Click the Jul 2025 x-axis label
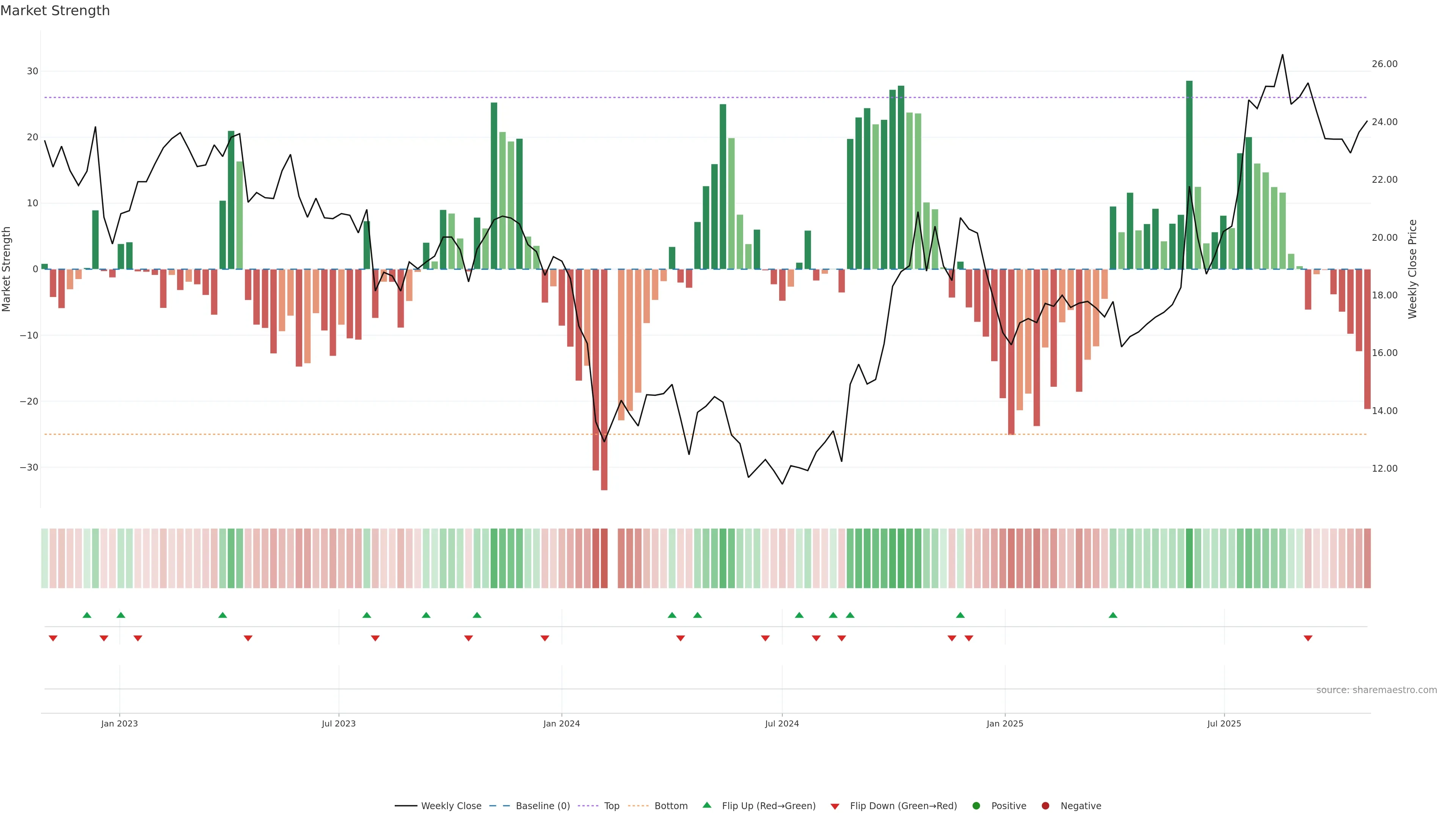The height and width of the screenshot is (819, 1456). point(1224,723)
